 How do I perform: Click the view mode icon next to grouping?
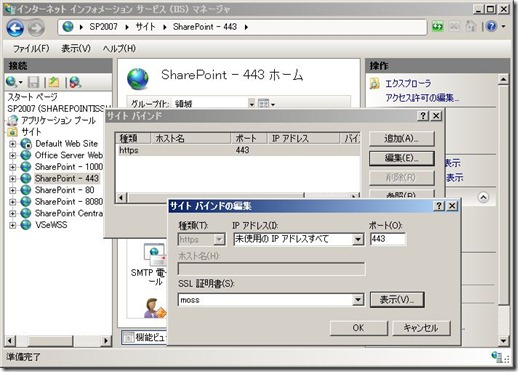click(263, 104)
